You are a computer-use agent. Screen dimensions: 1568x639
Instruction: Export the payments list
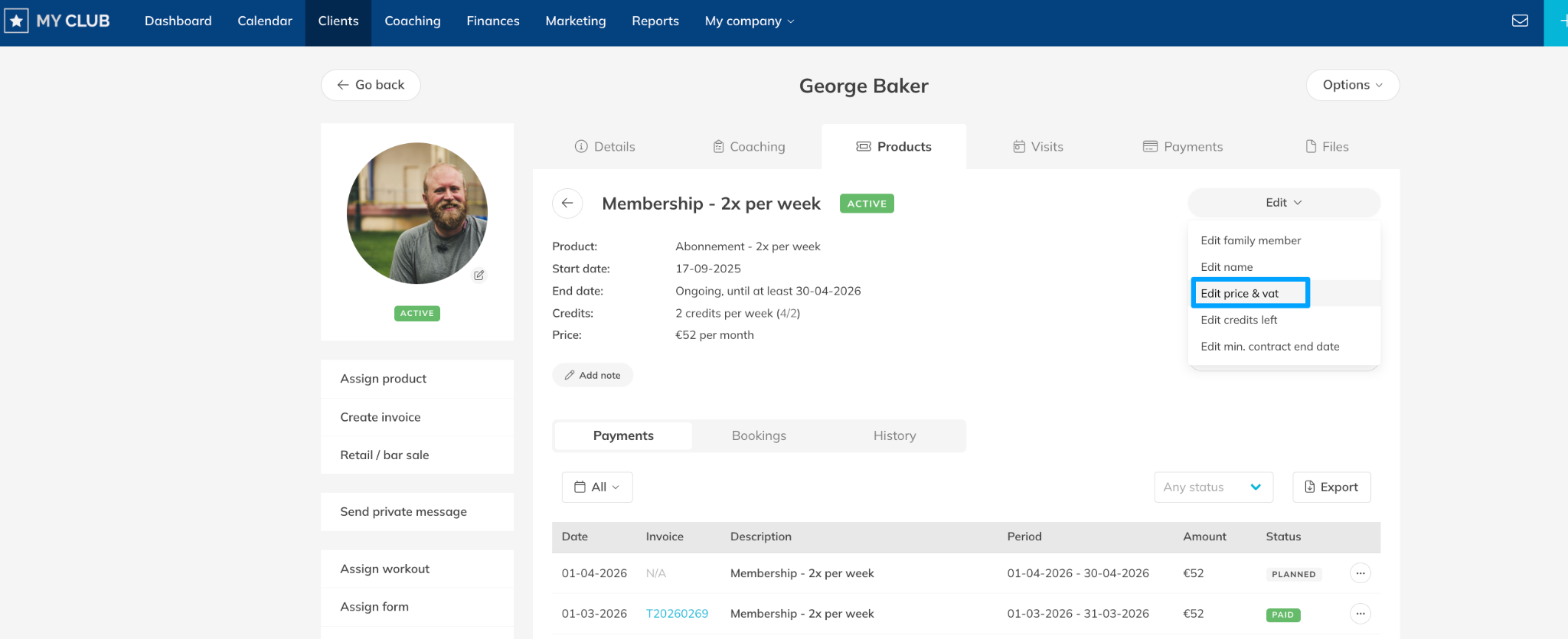pyautogui.click(x=1331, y=487)
